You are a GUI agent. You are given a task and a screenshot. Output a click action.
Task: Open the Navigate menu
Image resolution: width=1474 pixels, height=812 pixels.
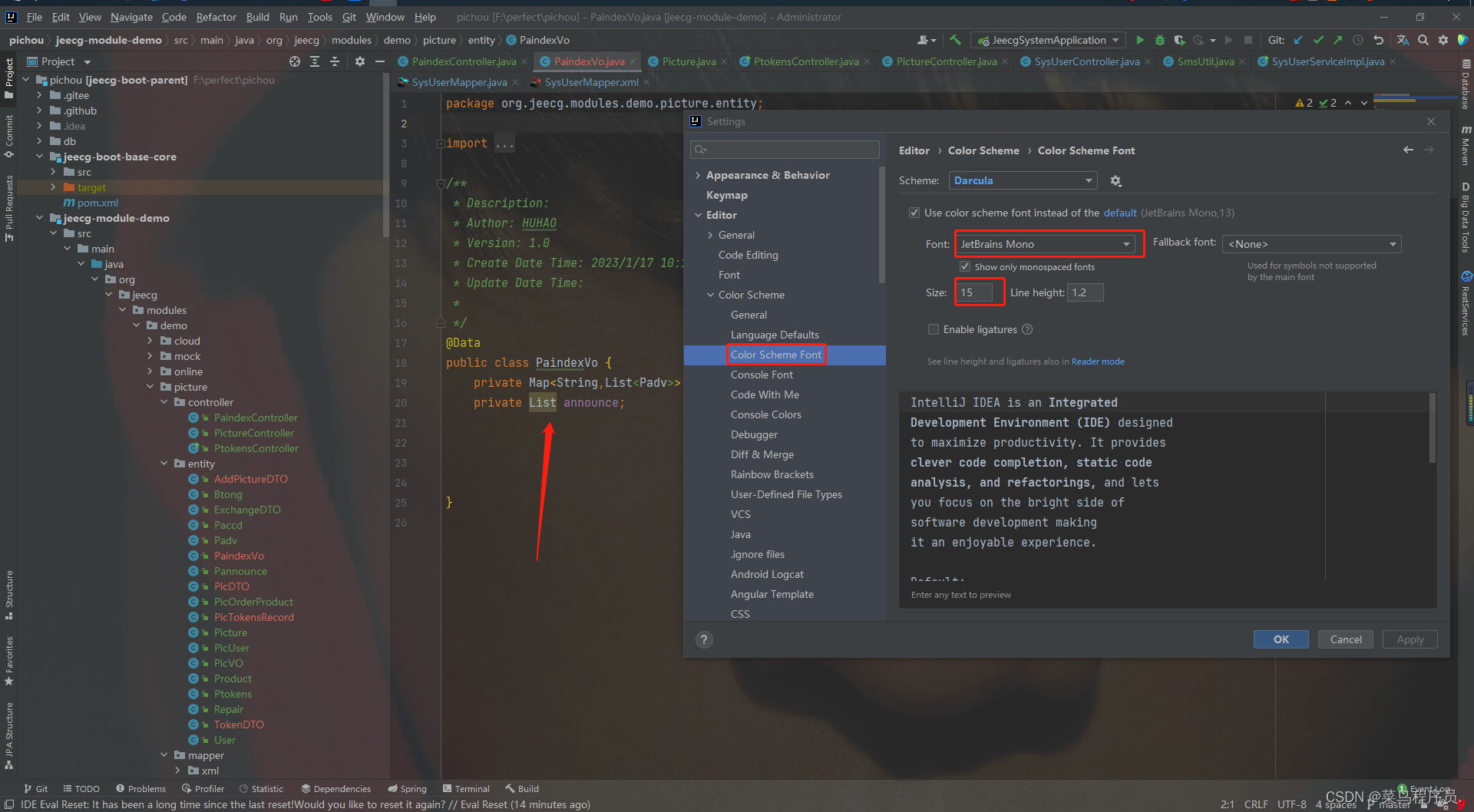tap(131, 17)
